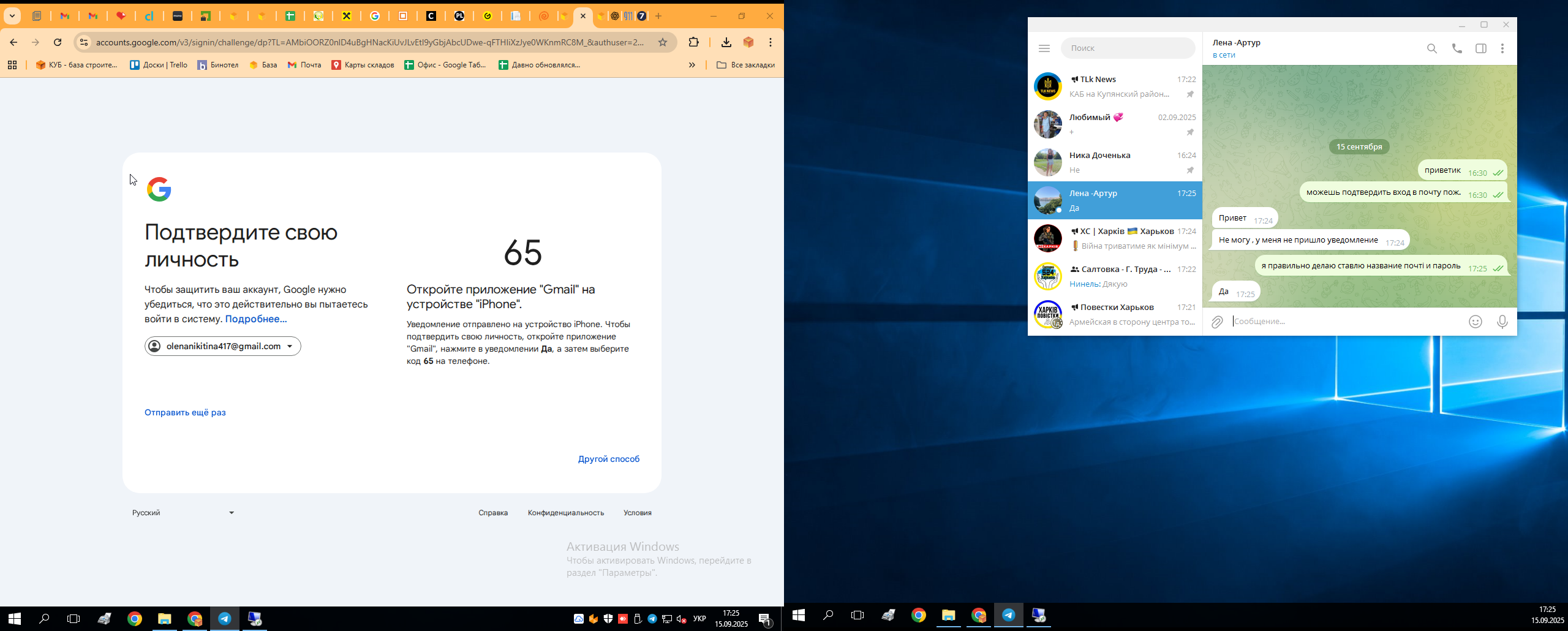Open Доски | Trello bookmark
This screenshot has width=1568, height=631.
pos(159,65)
